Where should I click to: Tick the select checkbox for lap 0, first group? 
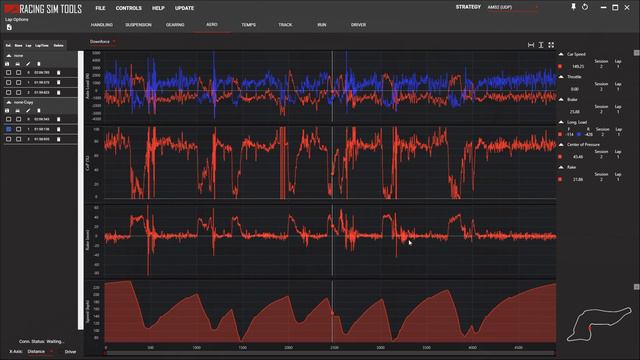8,73
